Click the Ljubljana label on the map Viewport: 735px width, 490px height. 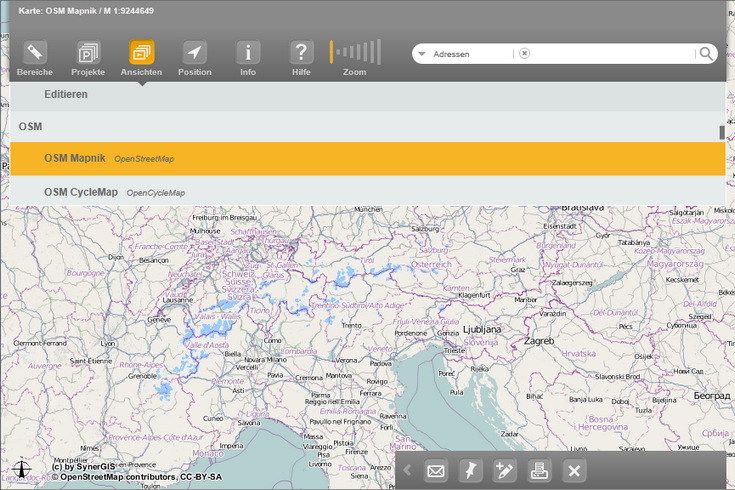tap(482, 329)
